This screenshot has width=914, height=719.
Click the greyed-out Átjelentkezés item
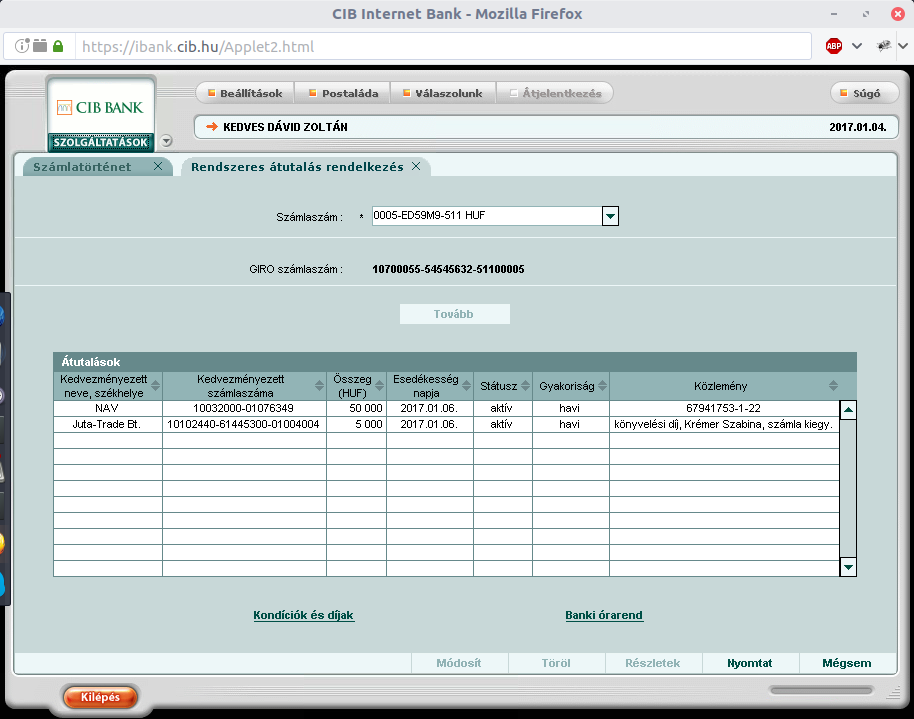point(555,93)
